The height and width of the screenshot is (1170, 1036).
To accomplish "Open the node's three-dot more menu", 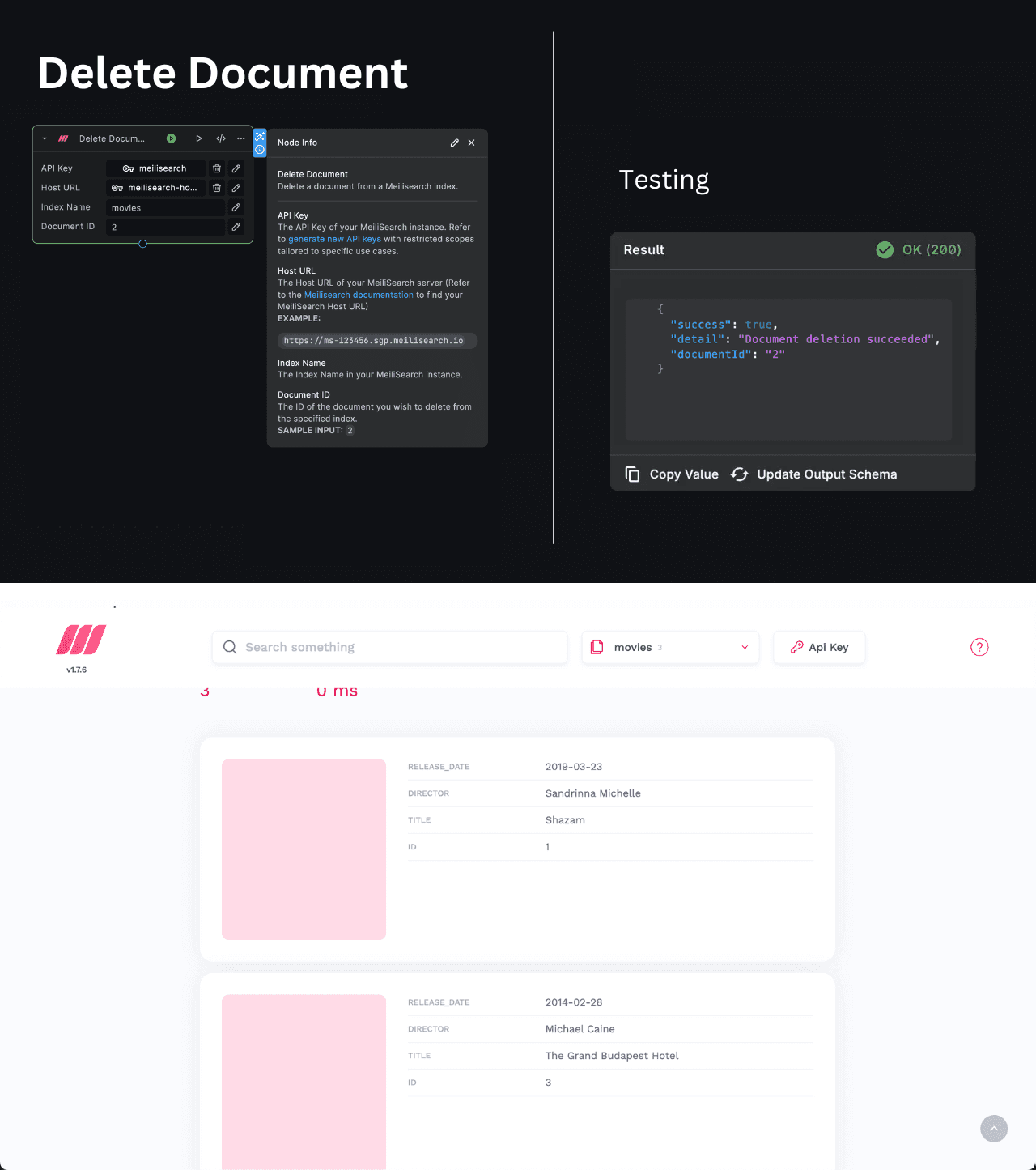I will 241,138.
